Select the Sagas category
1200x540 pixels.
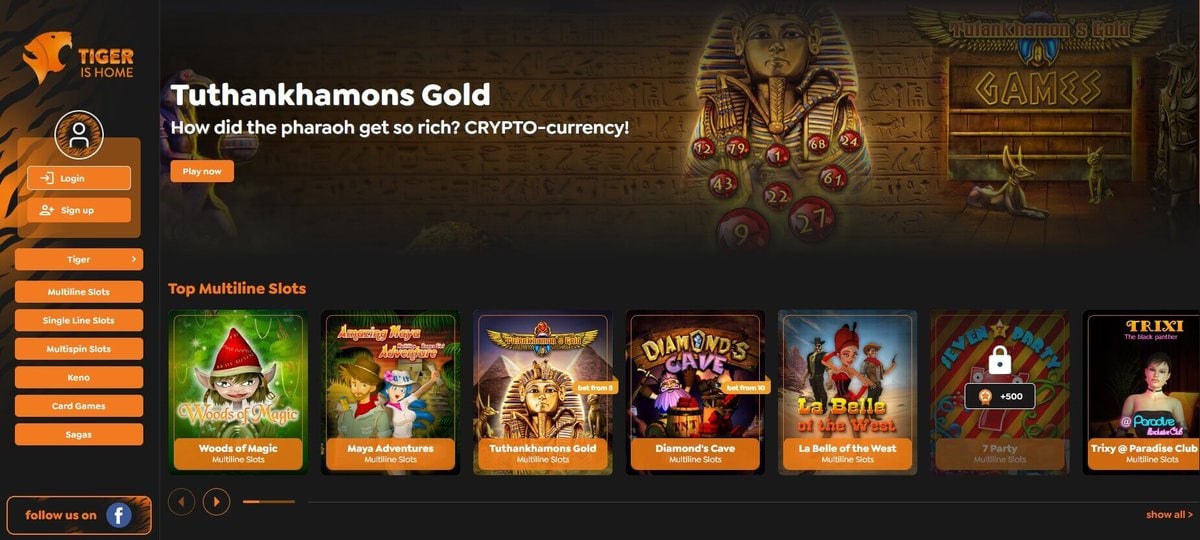click(x=79, y=434)
